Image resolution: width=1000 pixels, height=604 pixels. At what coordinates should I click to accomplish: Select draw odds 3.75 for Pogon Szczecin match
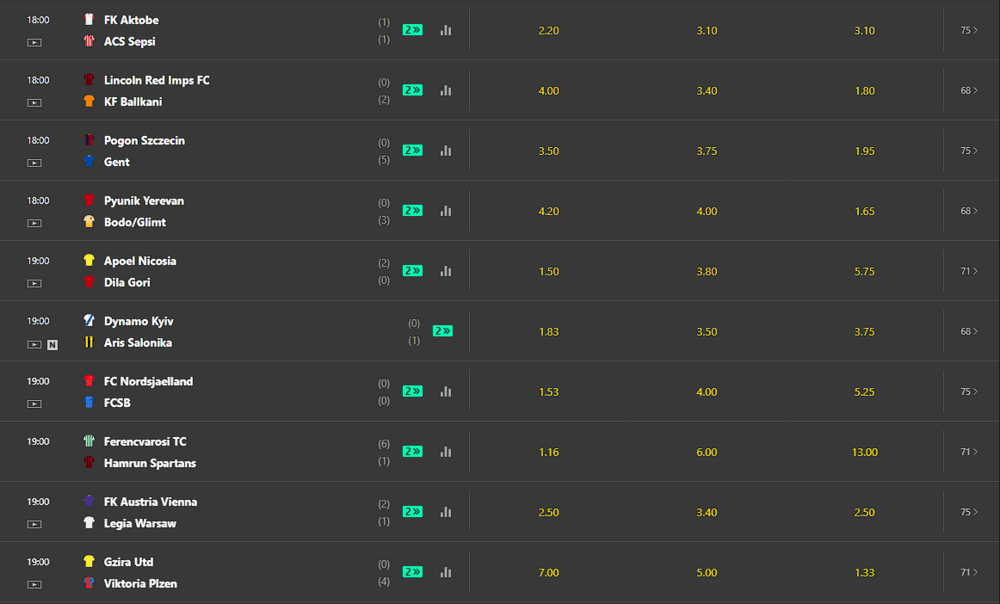tap(707, 151)
